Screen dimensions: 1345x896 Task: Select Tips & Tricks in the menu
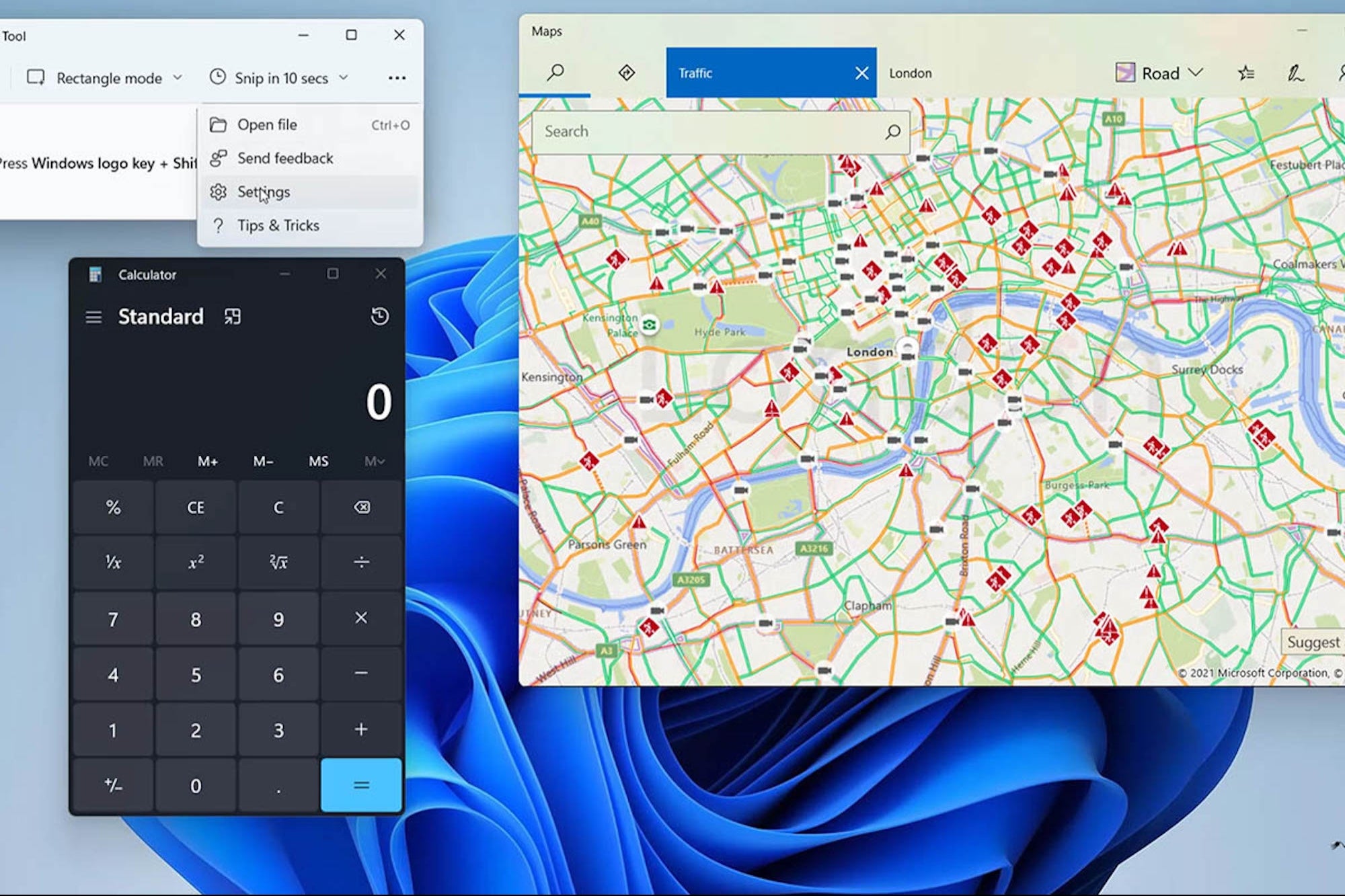tap(278, 225)
